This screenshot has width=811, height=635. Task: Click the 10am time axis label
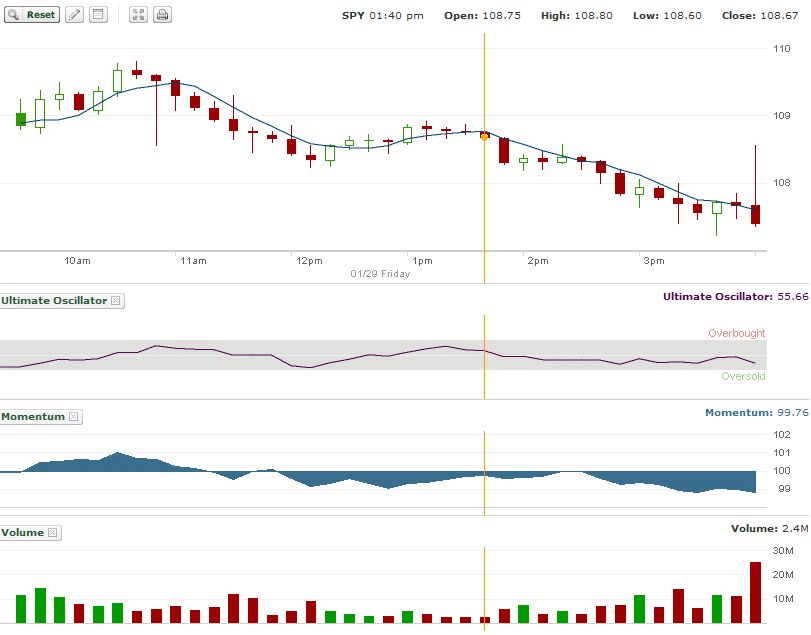[x=77, y=261]
